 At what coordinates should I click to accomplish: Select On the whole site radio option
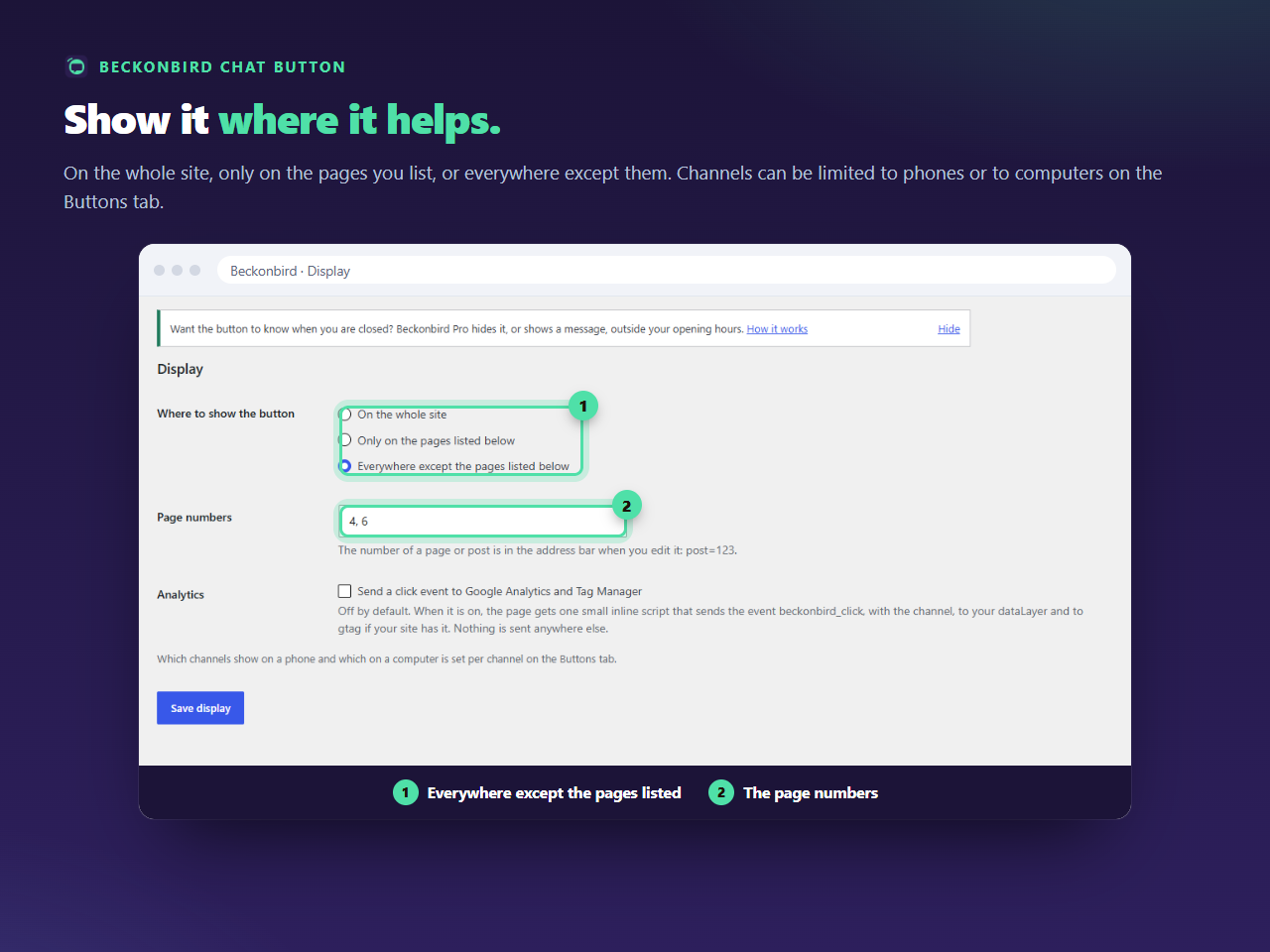345,415
